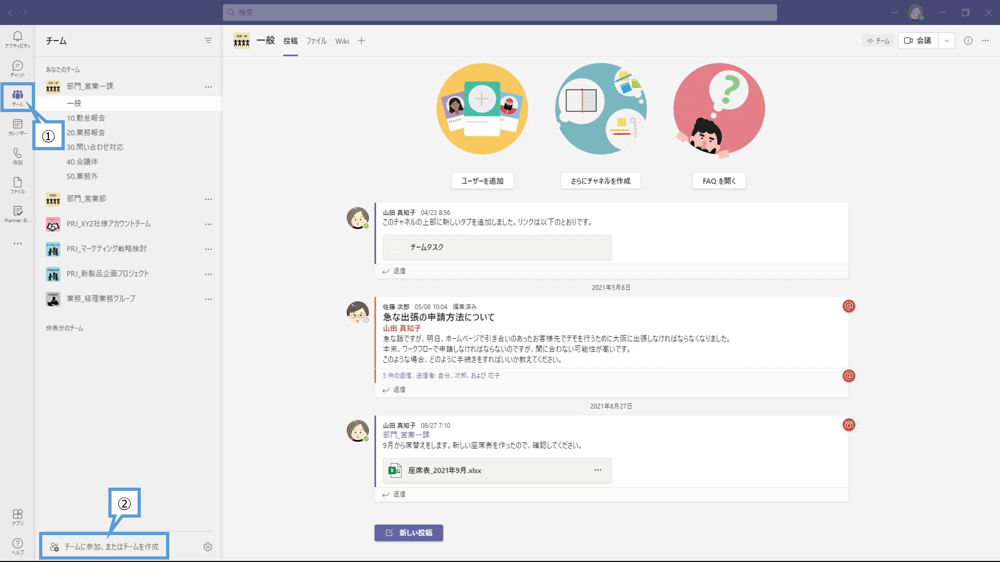1000x562 pixels.
Task: Open more options for 業務_経理業務グループ
Action: 208,299
